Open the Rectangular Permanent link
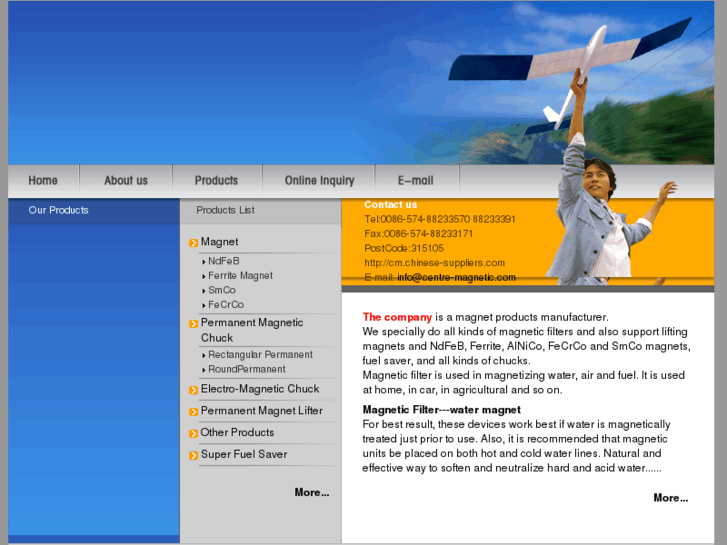727x545 pixels. click(260, 355)
